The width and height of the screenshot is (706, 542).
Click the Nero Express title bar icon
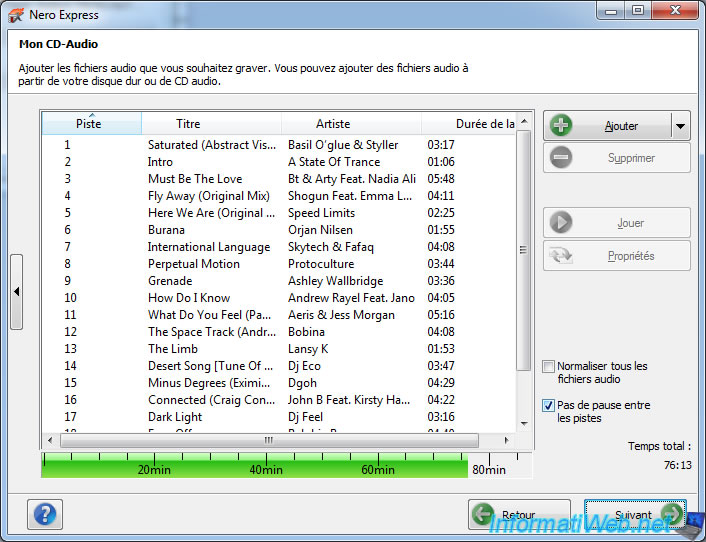(13, 12)
